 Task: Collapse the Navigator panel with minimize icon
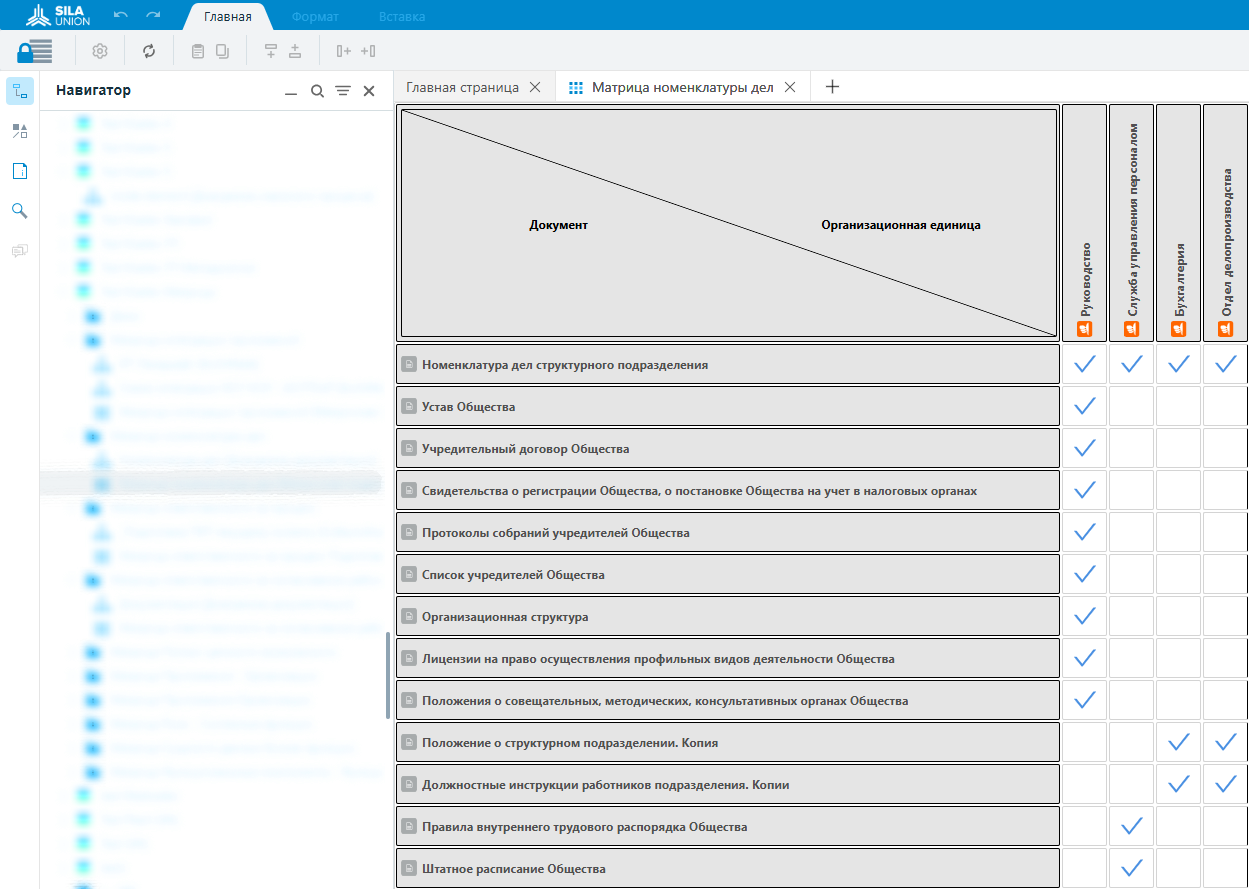(x=291, y=91)
